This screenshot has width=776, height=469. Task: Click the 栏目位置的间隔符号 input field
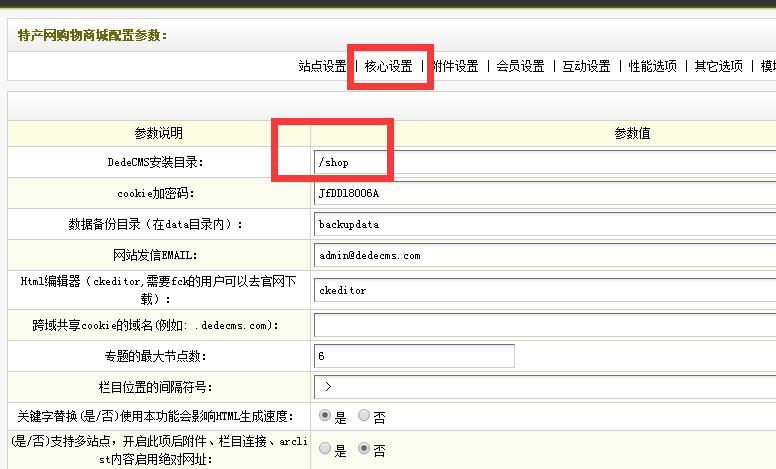(x=545, y=387)
